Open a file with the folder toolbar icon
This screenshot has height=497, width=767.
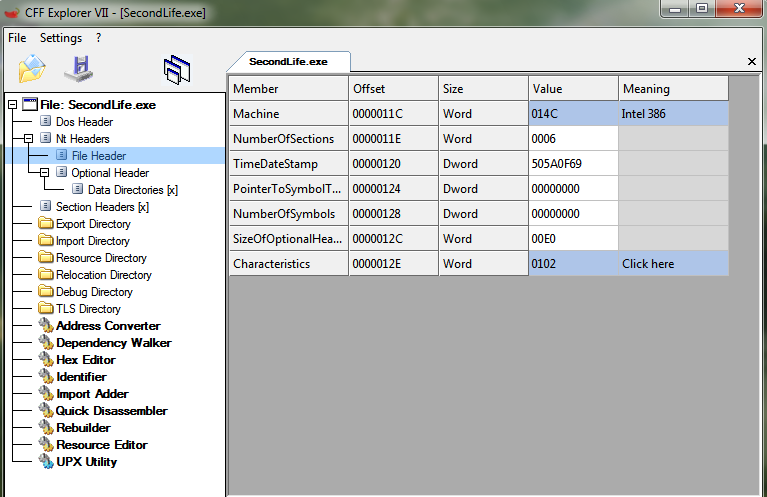tap(32, 68)
